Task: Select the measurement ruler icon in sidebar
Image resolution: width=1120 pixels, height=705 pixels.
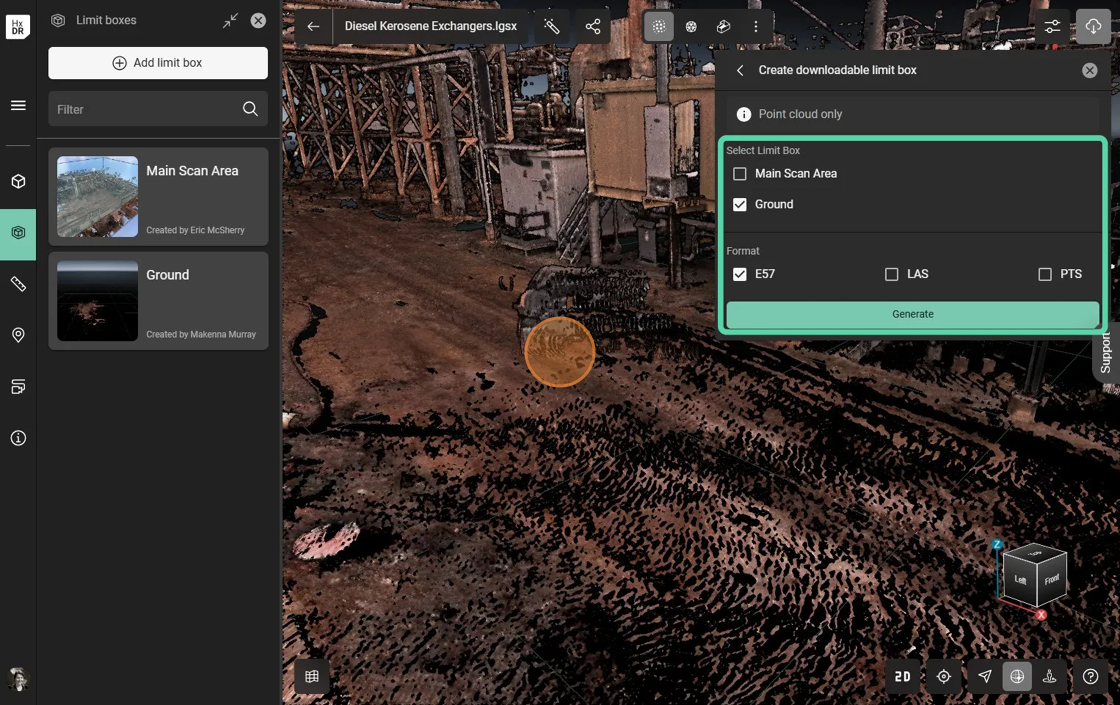Action: pos(18,284)
